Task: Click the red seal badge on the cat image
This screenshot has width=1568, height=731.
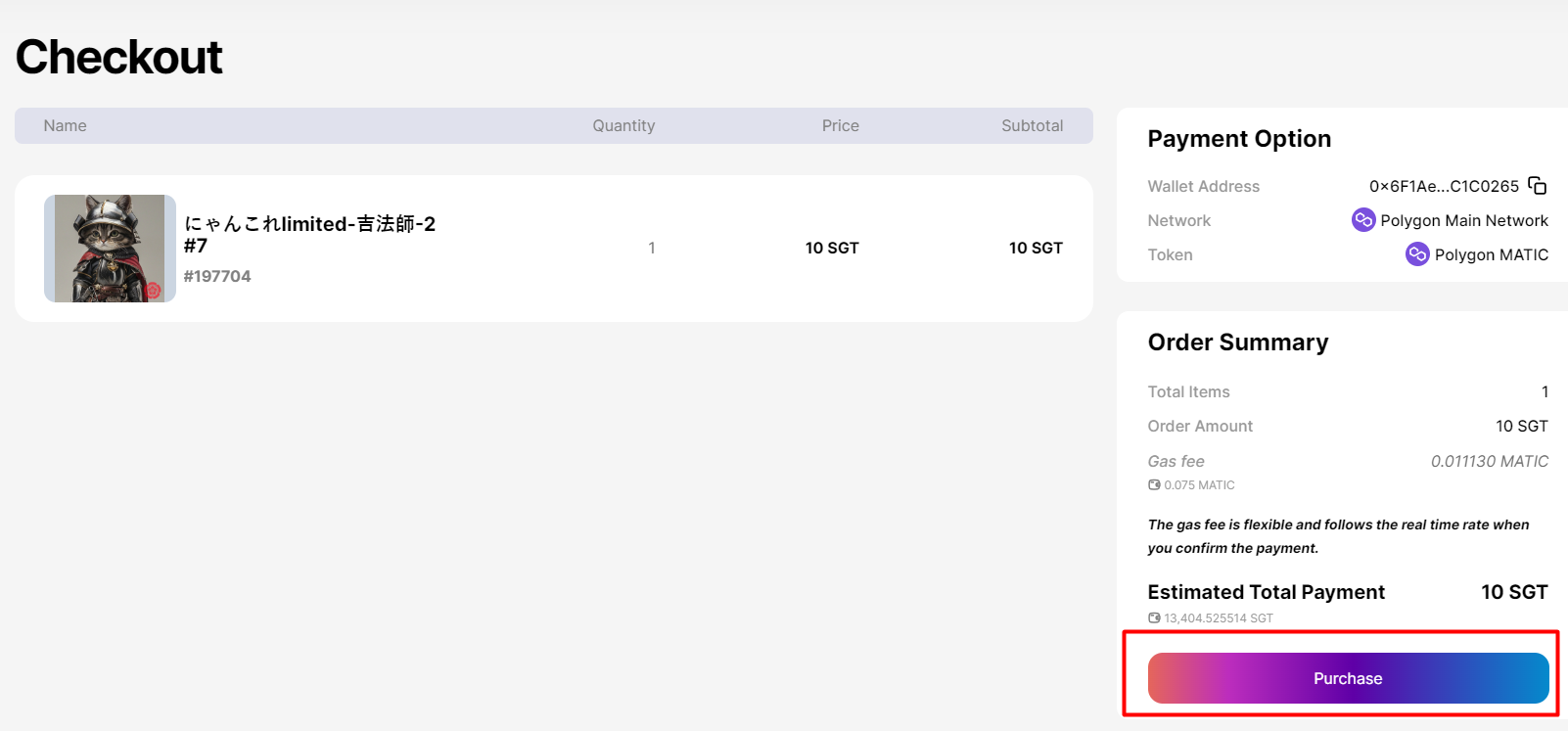Action: pos(153,291)
